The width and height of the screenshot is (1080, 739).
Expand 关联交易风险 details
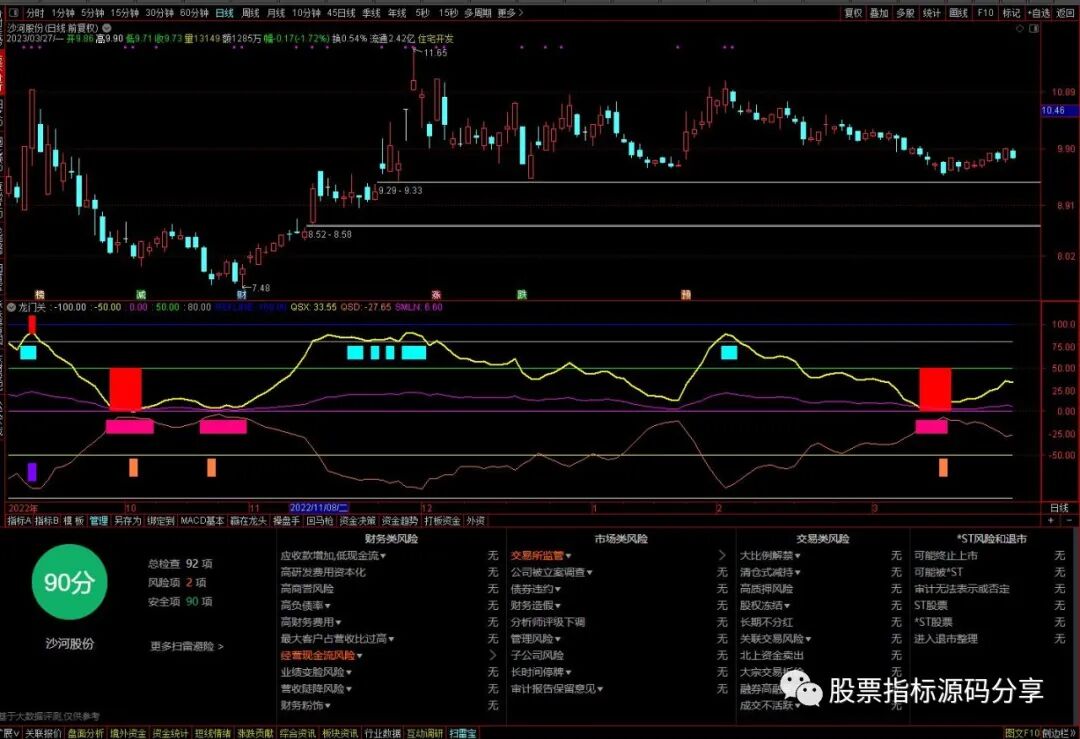tap(776, 638)
